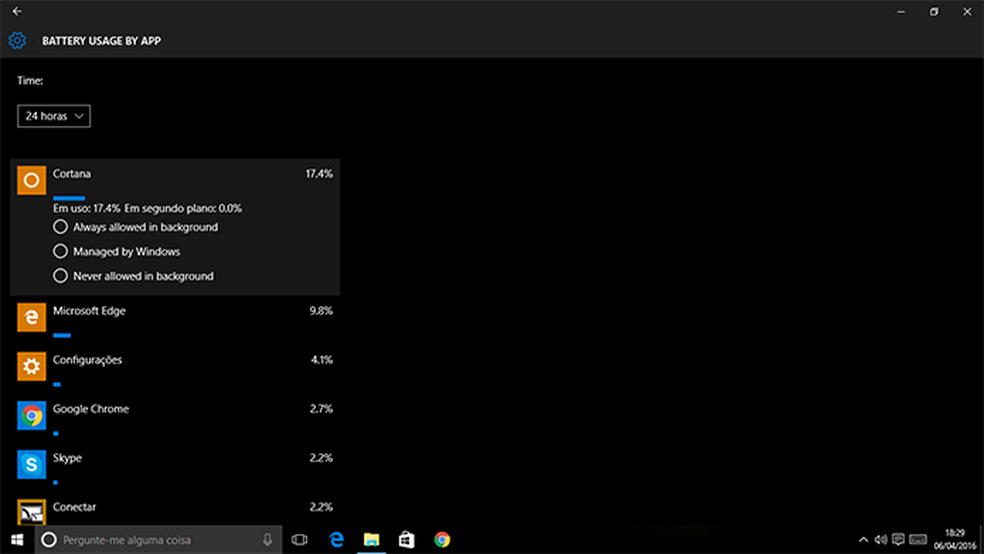Open the Store from the taskbar

[x=407, y=540]
